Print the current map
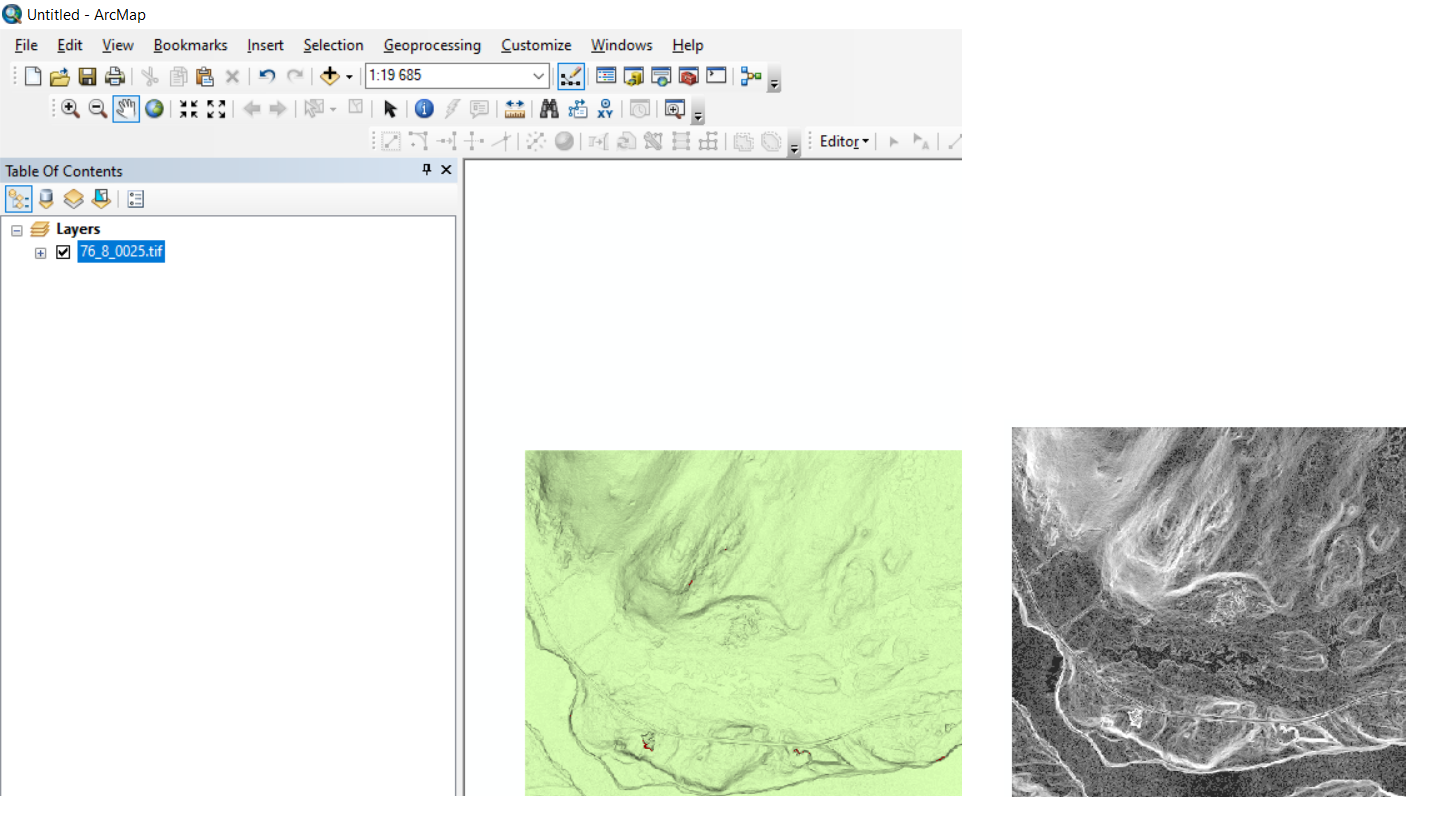The width and height of the screenshot is (1446, 813). coord(114,76)
